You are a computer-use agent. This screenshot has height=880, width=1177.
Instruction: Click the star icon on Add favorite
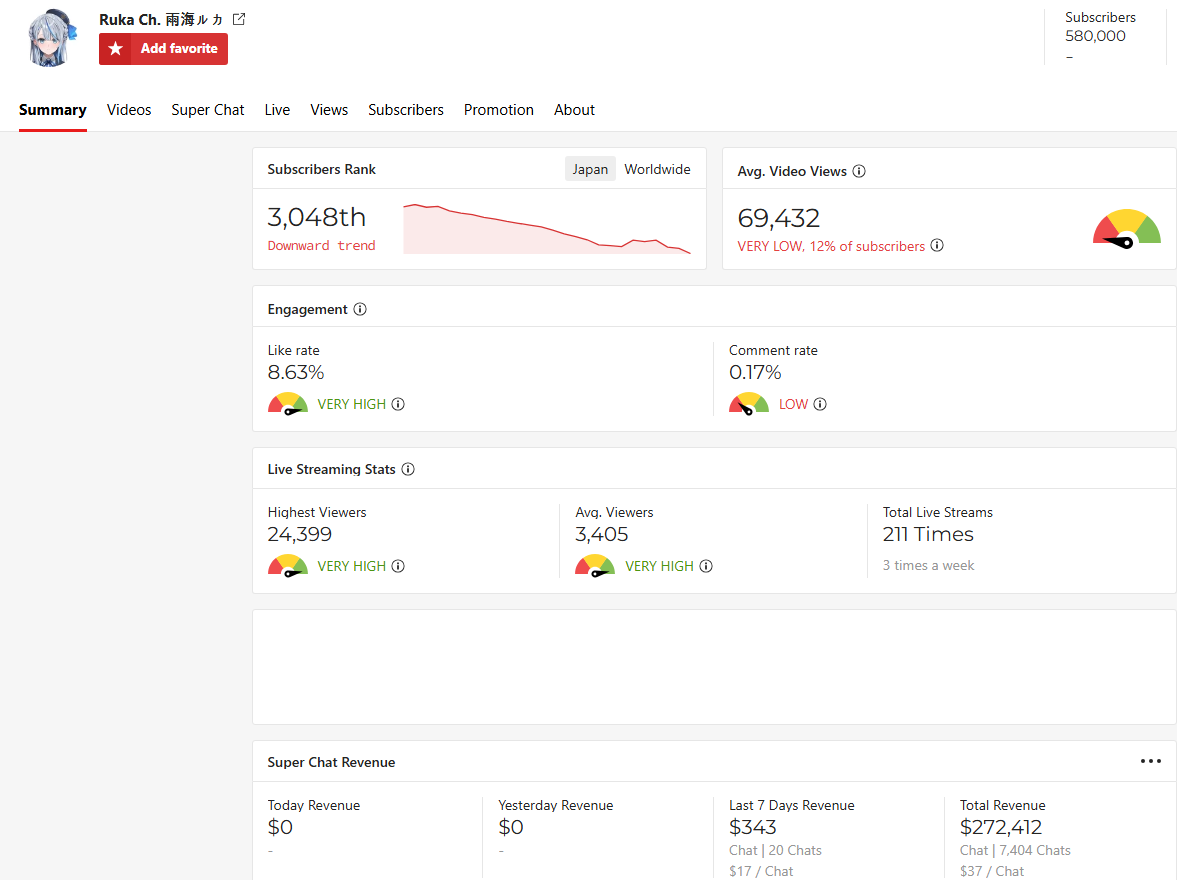[116, 49]
